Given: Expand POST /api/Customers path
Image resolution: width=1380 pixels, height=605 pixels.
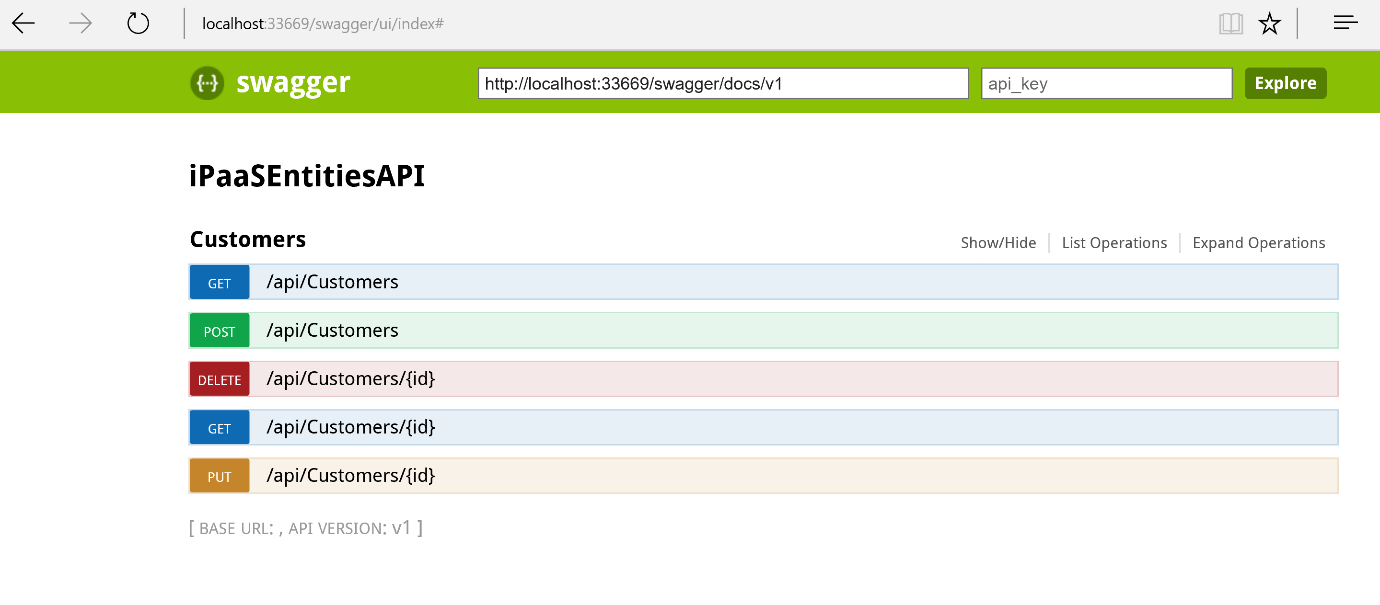Looking at the screenshot, I should click(x=332, y=330).
